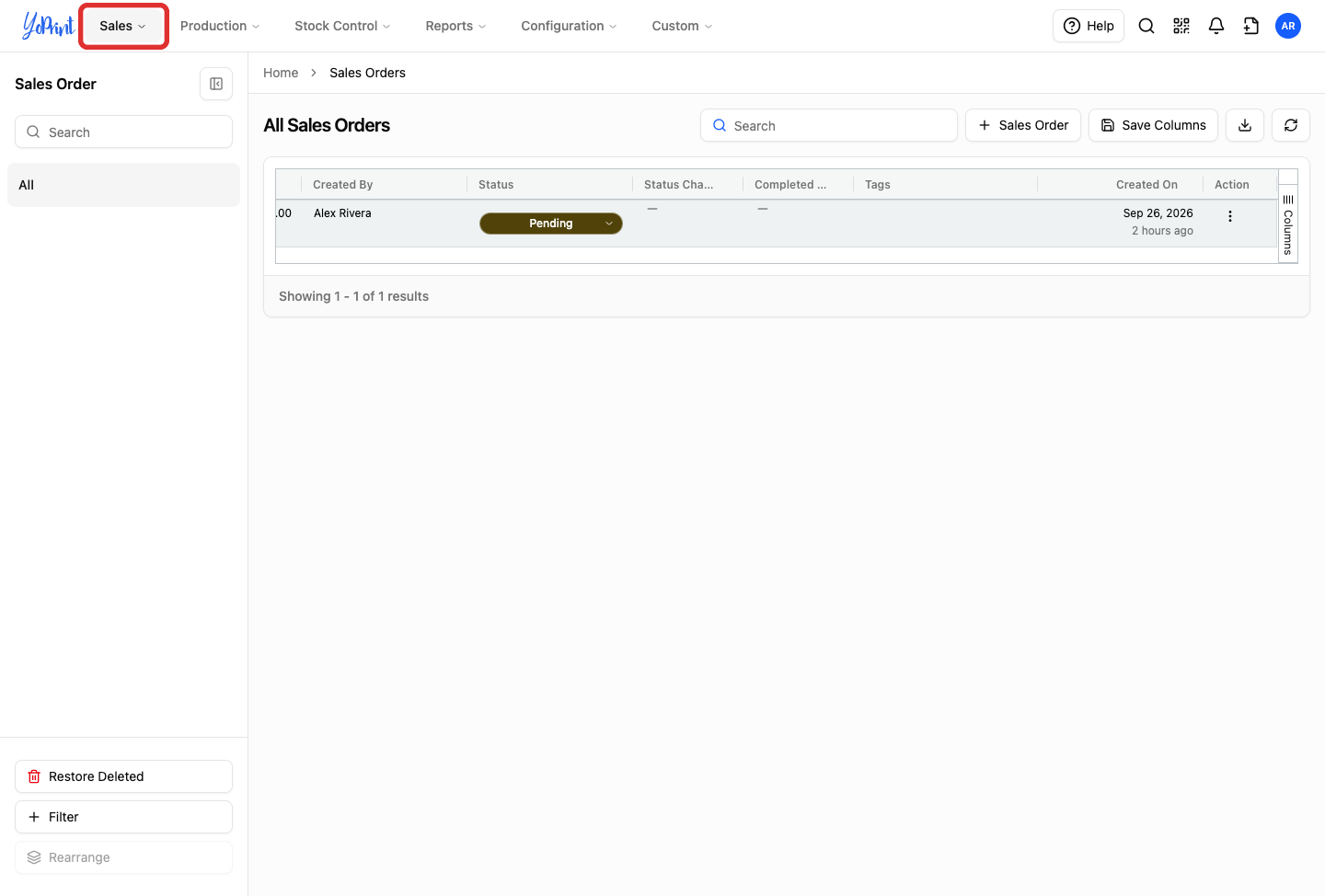Open the QR code scanner icon
The width and height of the screenshot is (1325, 896).
pos(1181,26)
